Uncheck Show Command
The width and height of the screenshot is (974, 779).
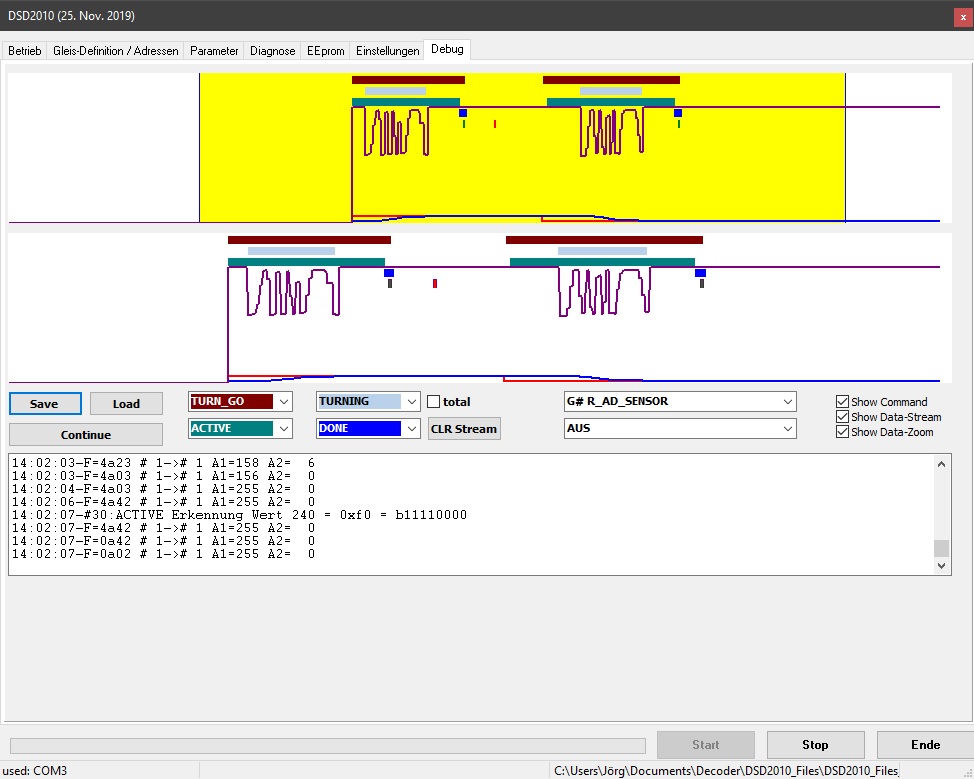pos(842,402)
